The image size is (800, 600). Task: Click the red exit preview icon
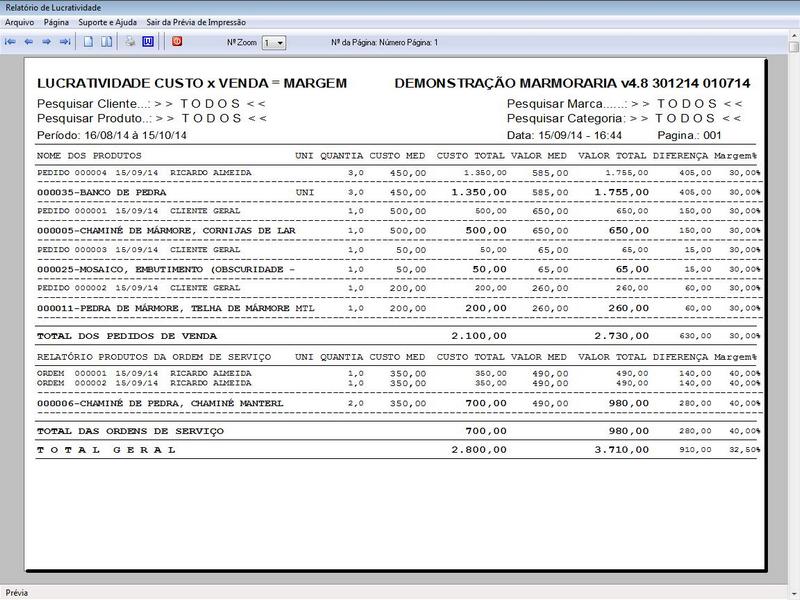coord(177,42)
